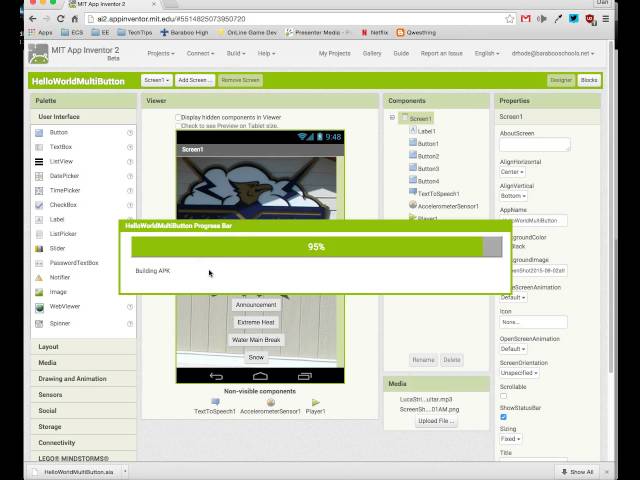Click the Icon None field
The image size is (640, 480).
pyautogui.click(x=533, y=322)
